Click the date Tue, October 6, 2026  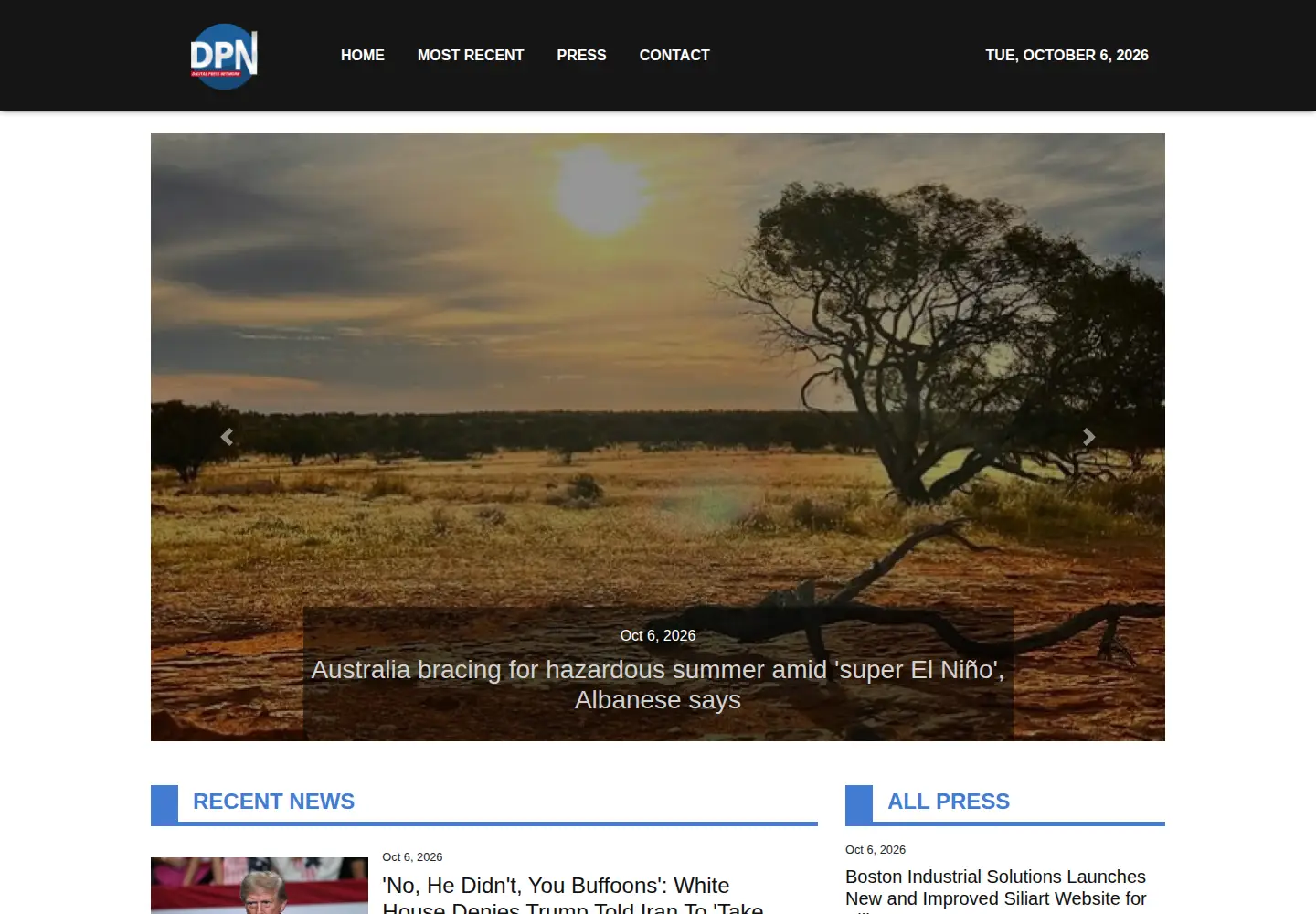click(1067, 55)
